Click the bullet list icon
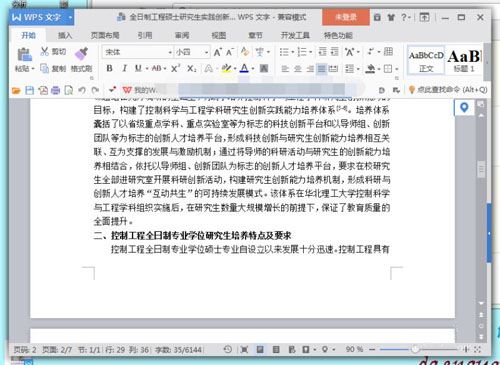Image resolution: width=500 pixels, height=365 pixels. point(284,52)
